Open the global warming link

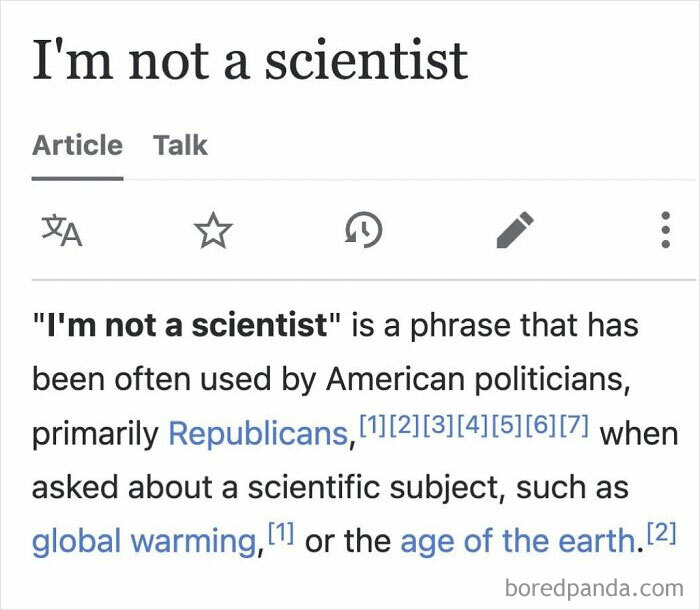144,542
